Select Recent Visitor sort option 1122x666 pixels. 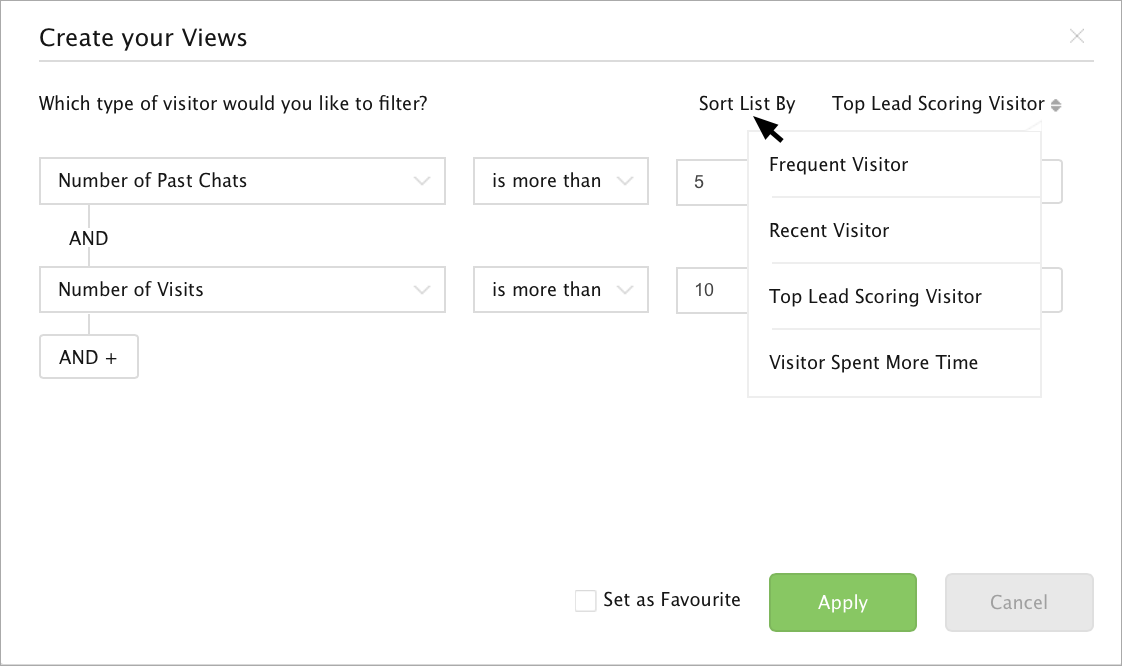(828, 231)
